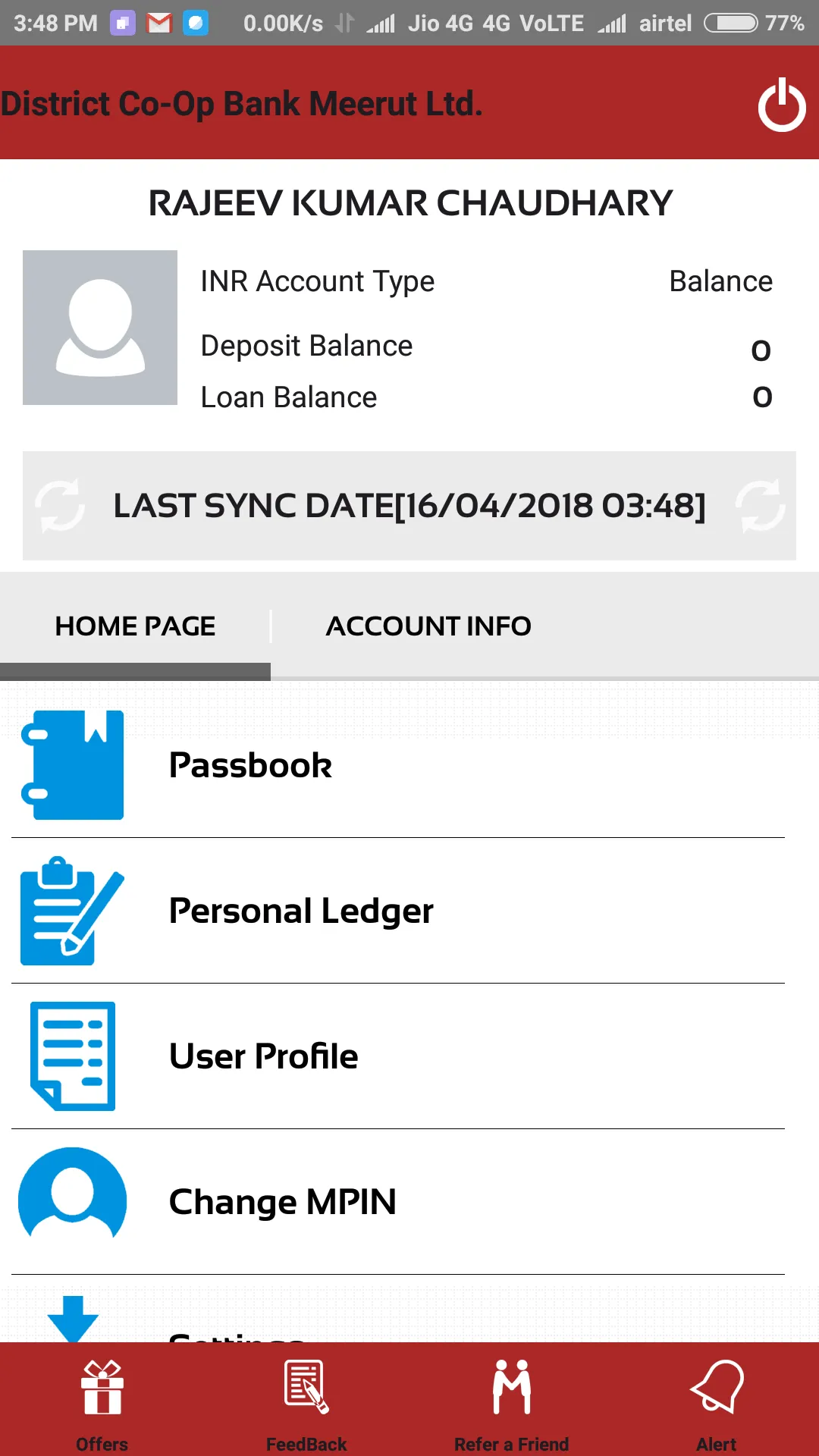Viewport: 819px width, 1456px height.
Task: Tap the battery indicator in status bar
Action: [x=731, y=24]
